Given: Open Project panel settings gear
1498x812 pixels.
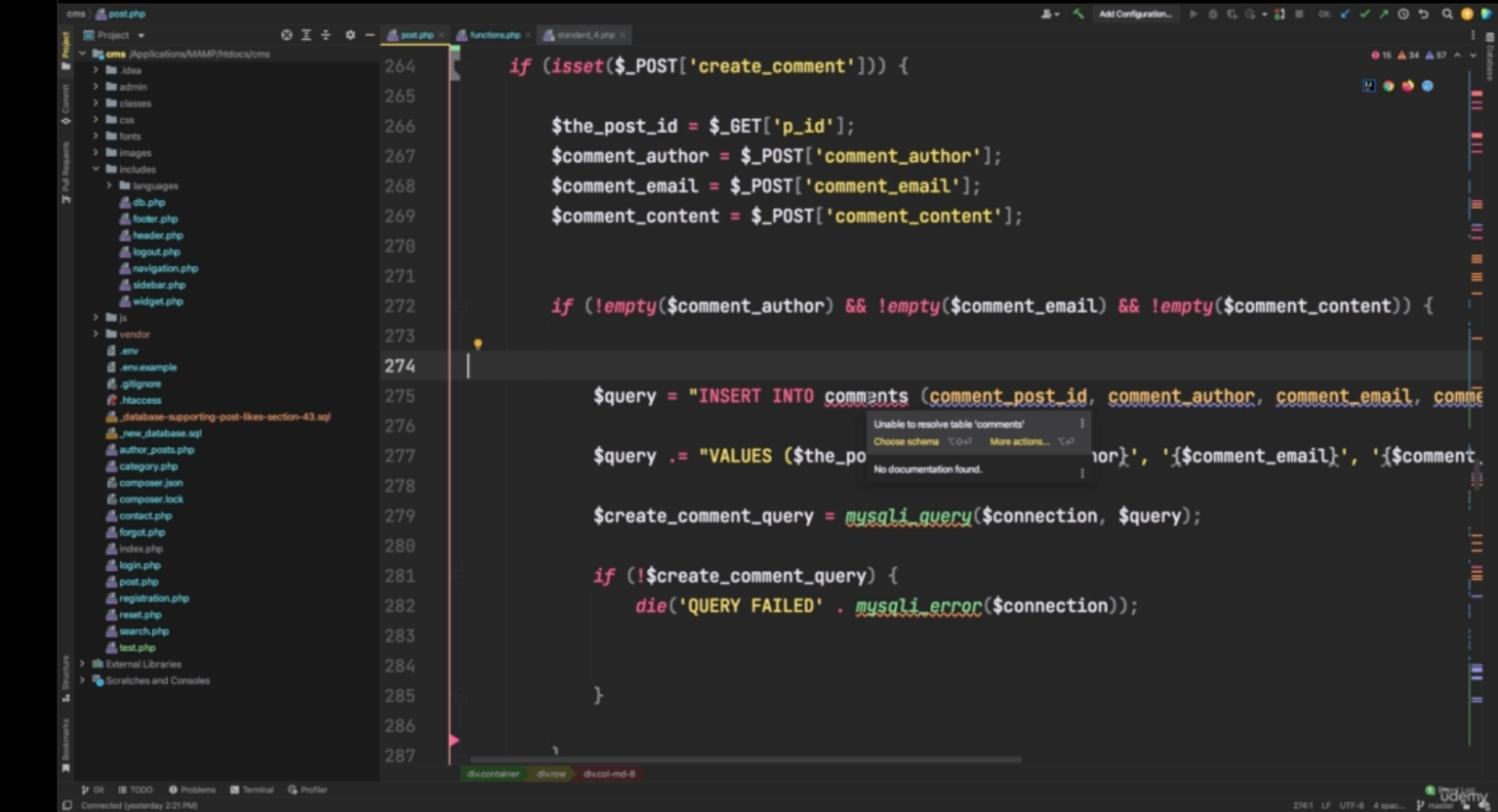Looking at the screenshot, I should coord(350,35).
